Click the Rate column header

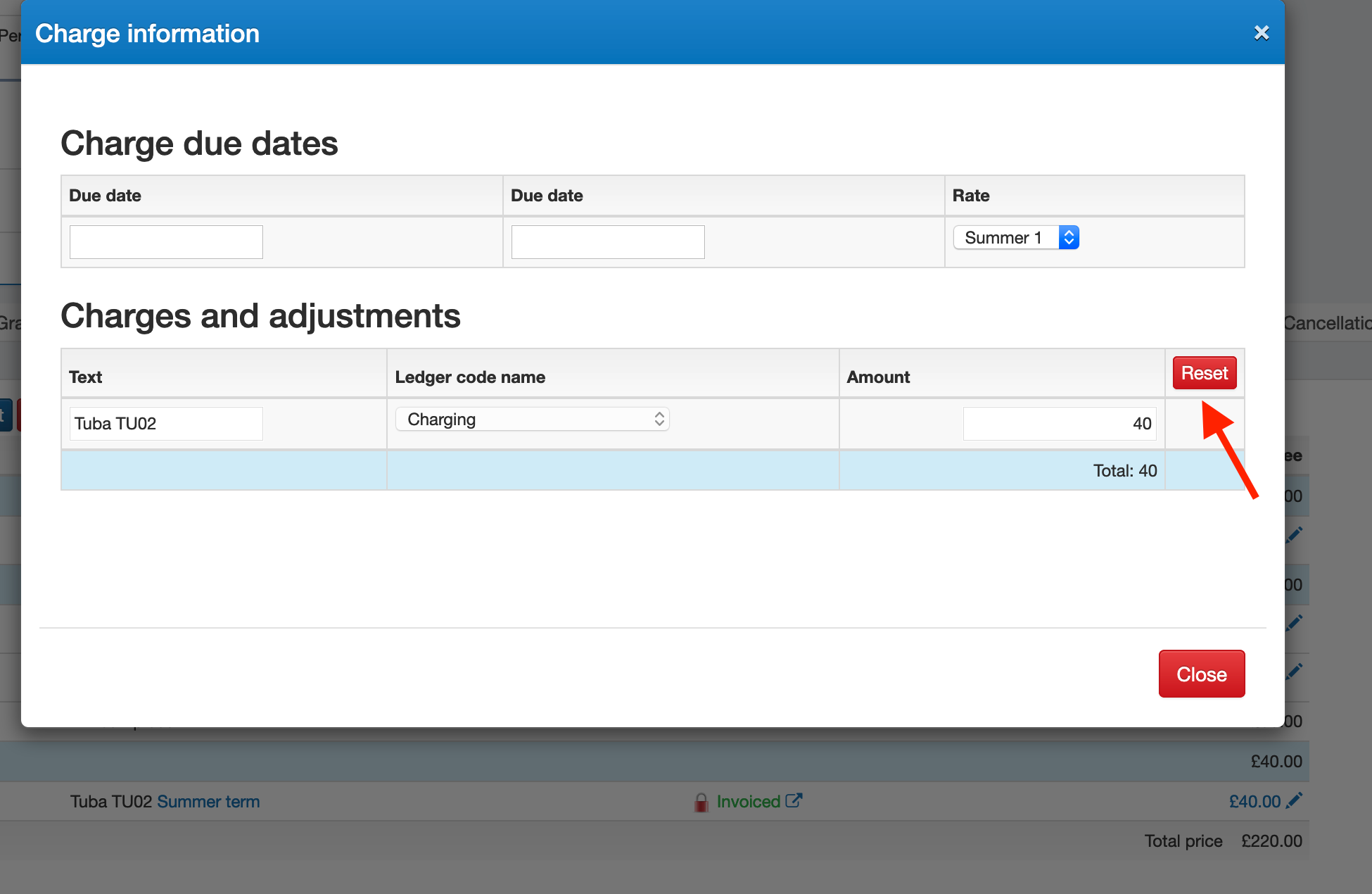pos(971,196)
